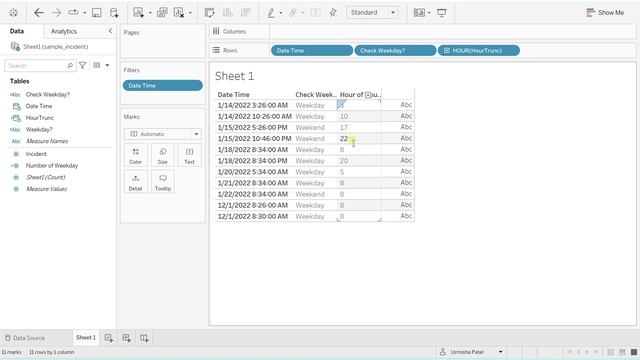
Task: Click the 1/15/2022 10:46:00 PM row label
Action: coord(254,139)
